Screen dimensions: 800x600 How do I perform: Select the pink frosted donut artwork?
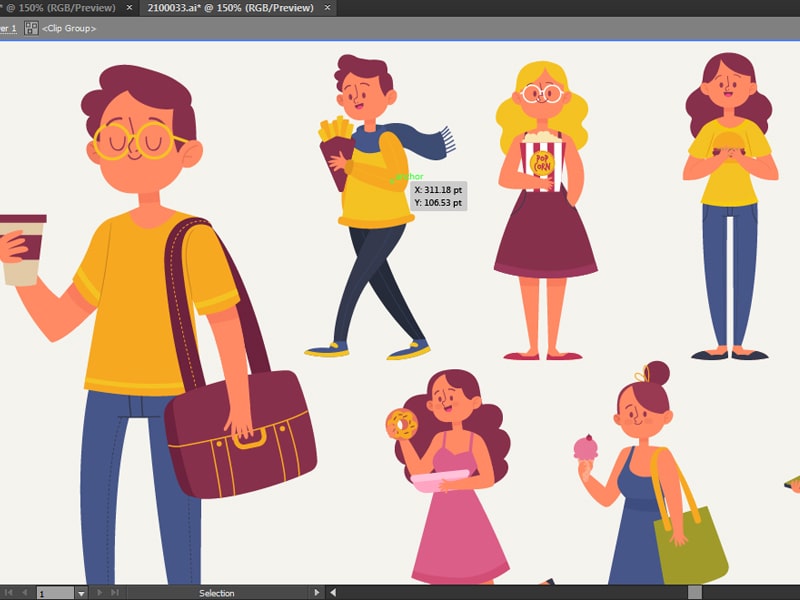click(x=401, y=425)
